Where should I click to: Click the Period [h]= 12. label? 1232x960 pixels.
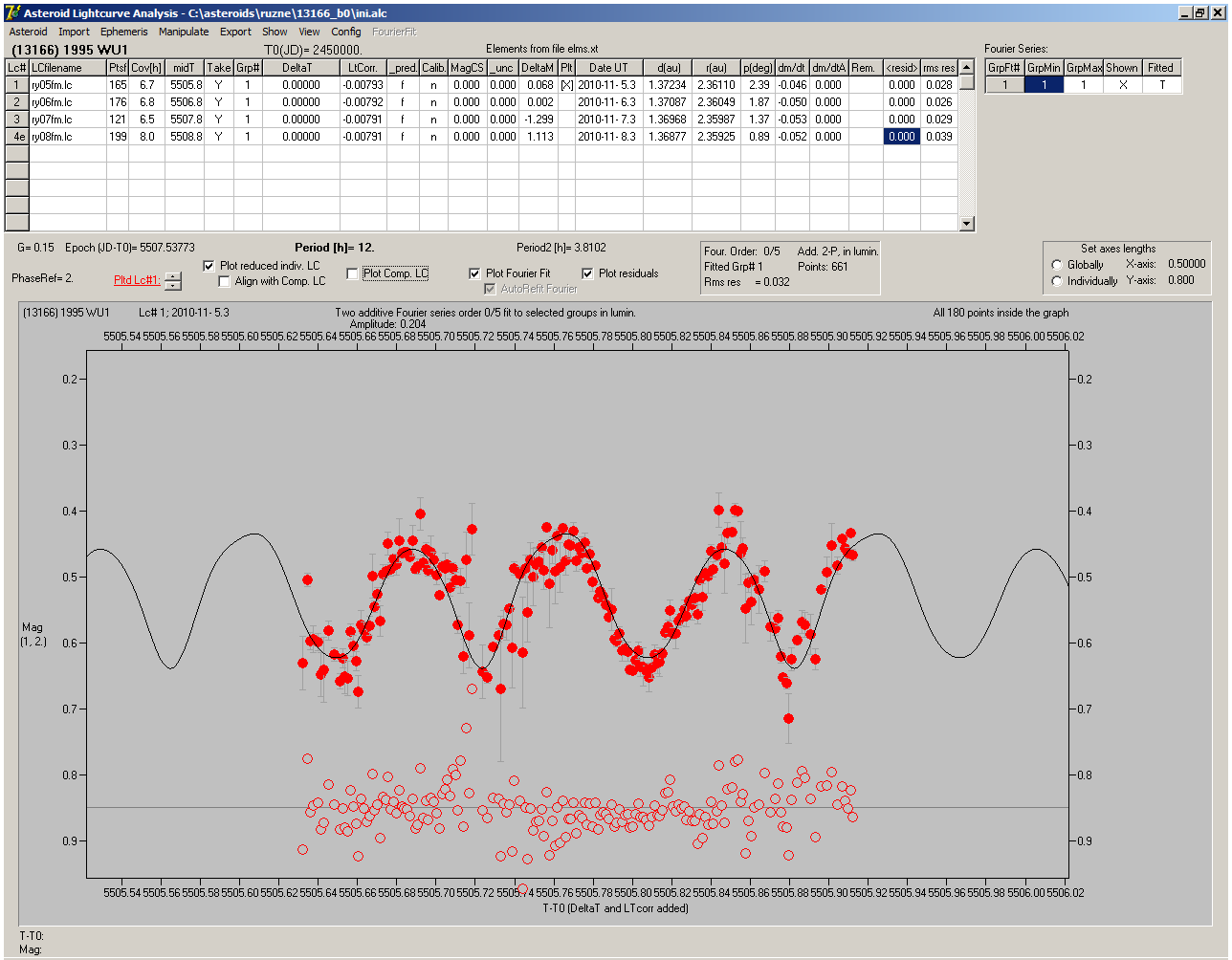click(x=335, y=248)
